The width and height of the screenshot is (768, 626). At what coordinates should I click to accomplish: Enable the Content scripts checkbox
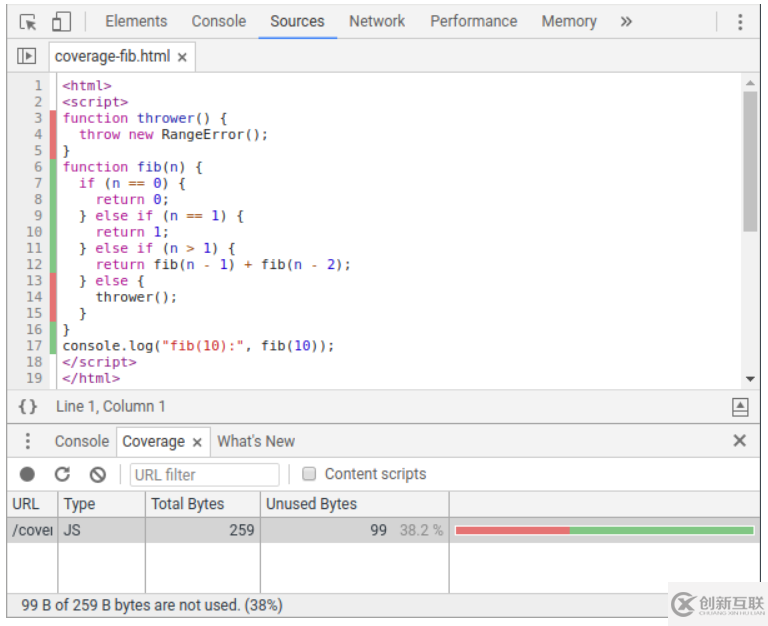click(309, 474)
